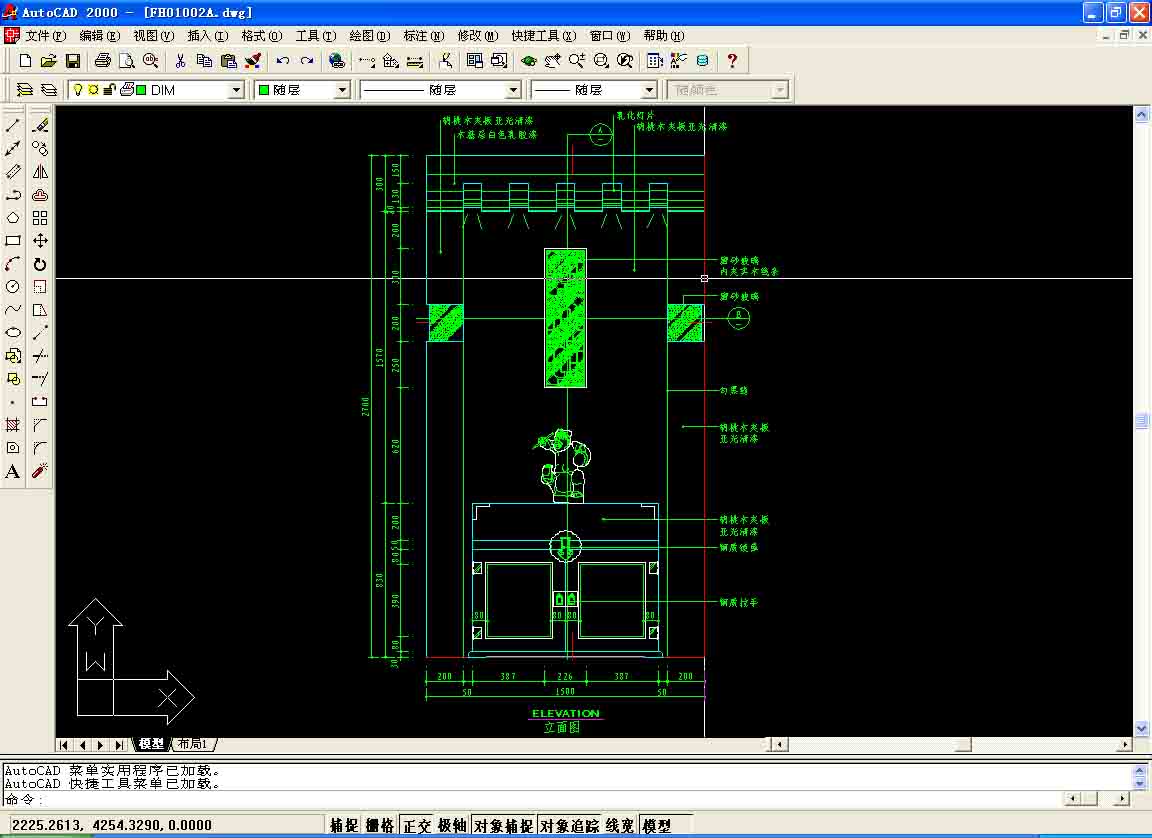
Task: Toggle 对象捕捉 object snap button
Action: tap(504, 826)
